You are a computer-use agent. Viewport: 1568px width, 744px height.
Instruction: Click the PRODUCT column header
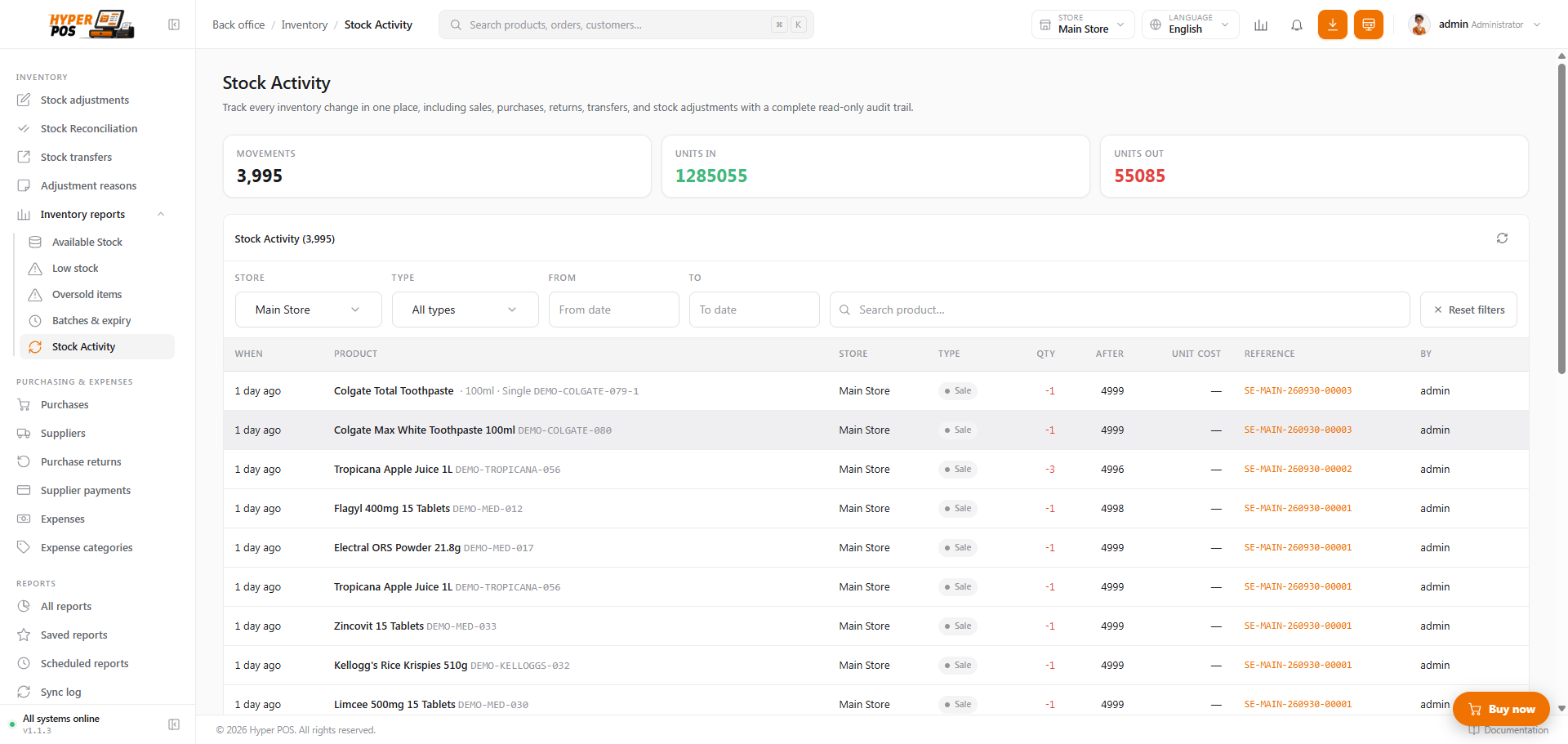coord(355,354)
